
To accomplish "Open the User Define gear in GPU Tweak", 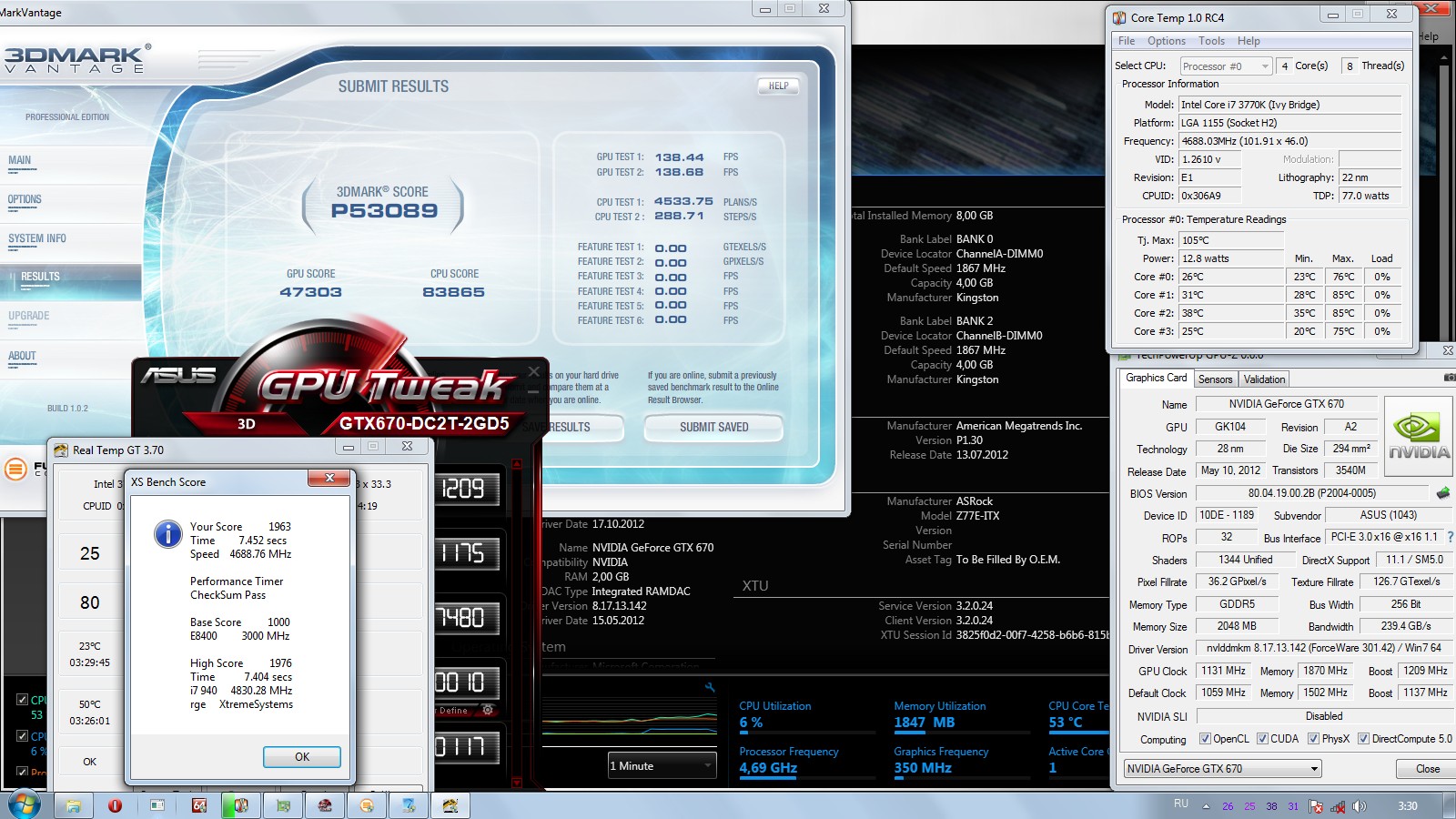I will (x=488, y=710).
